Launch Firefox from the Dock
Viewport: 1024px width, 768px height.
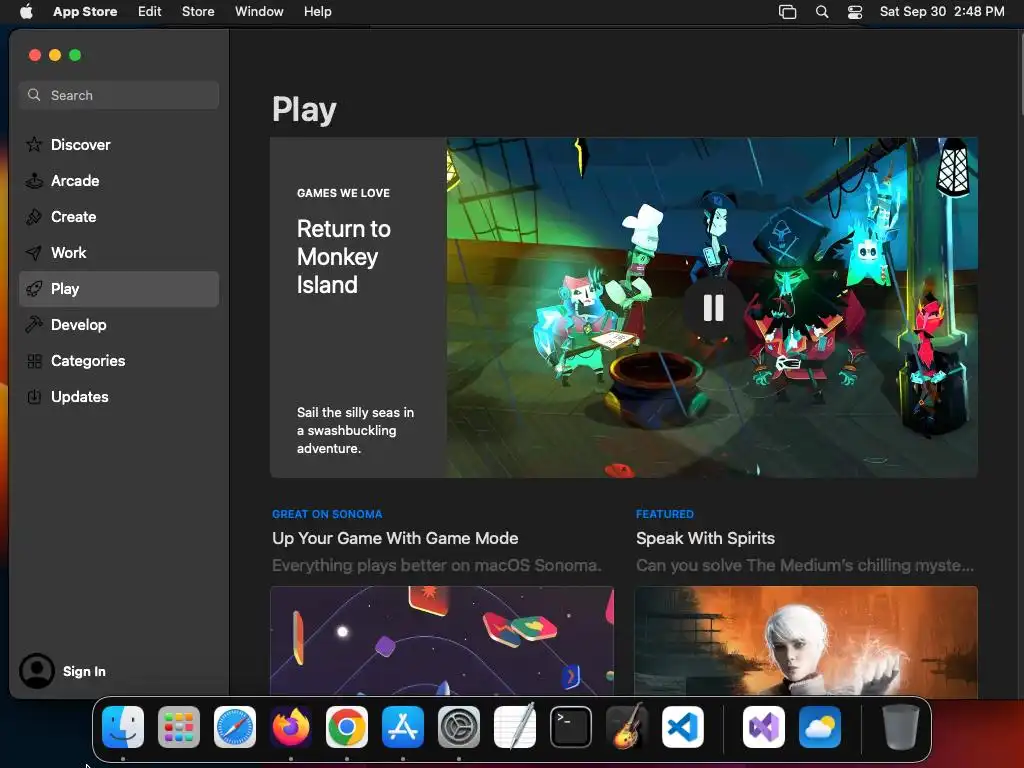(291, 727)
